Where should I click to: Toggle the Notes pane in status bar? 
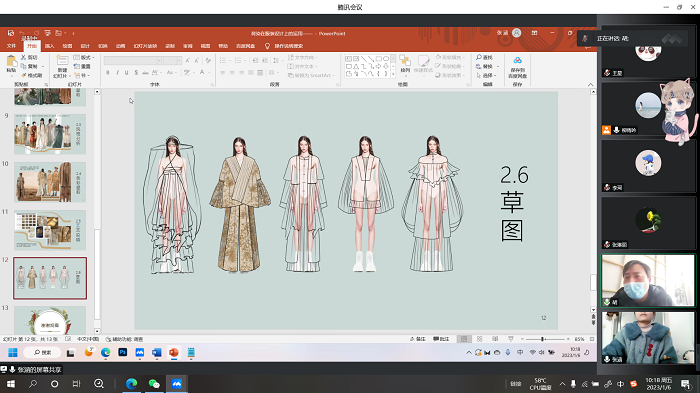pos(418,339)
